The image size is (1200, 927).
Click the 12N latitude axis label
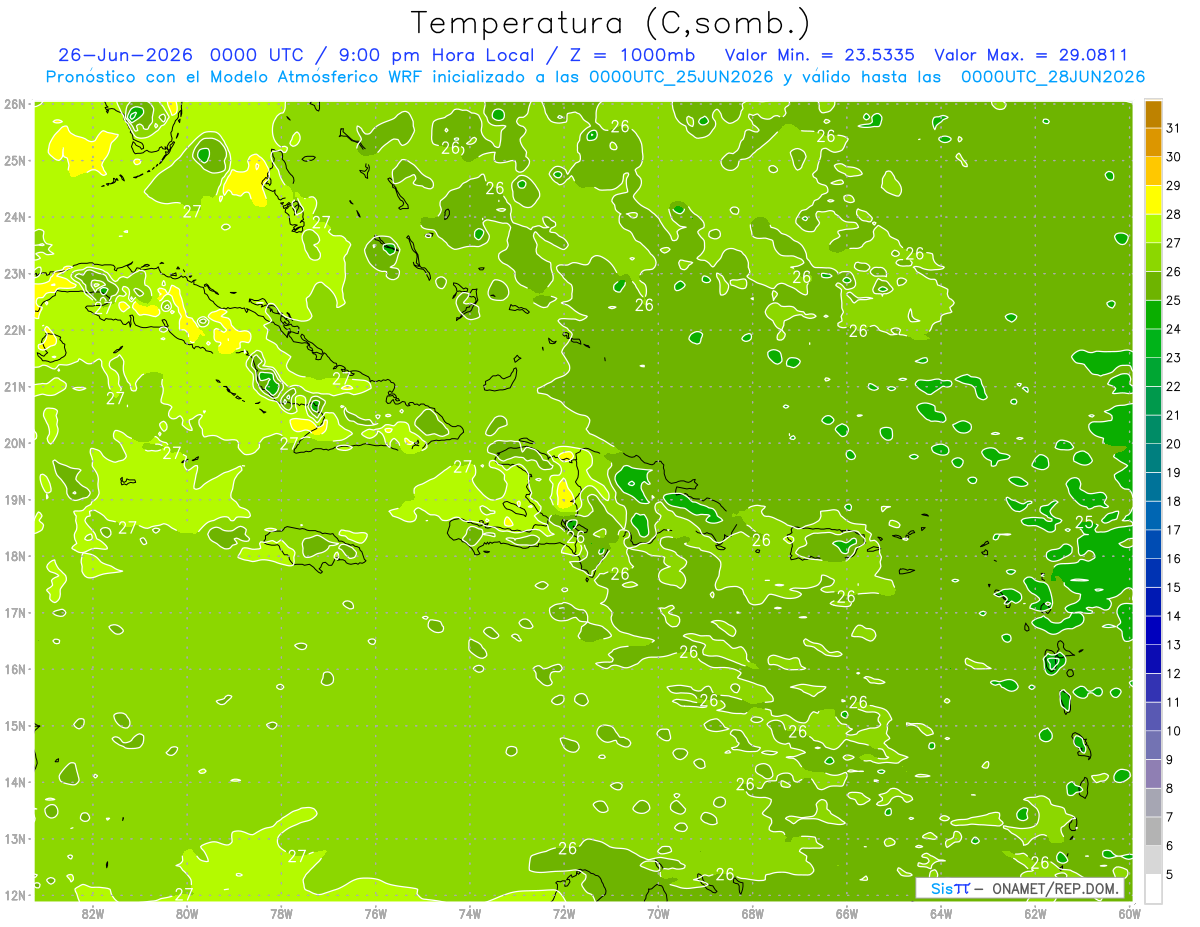tap(15, 895)
